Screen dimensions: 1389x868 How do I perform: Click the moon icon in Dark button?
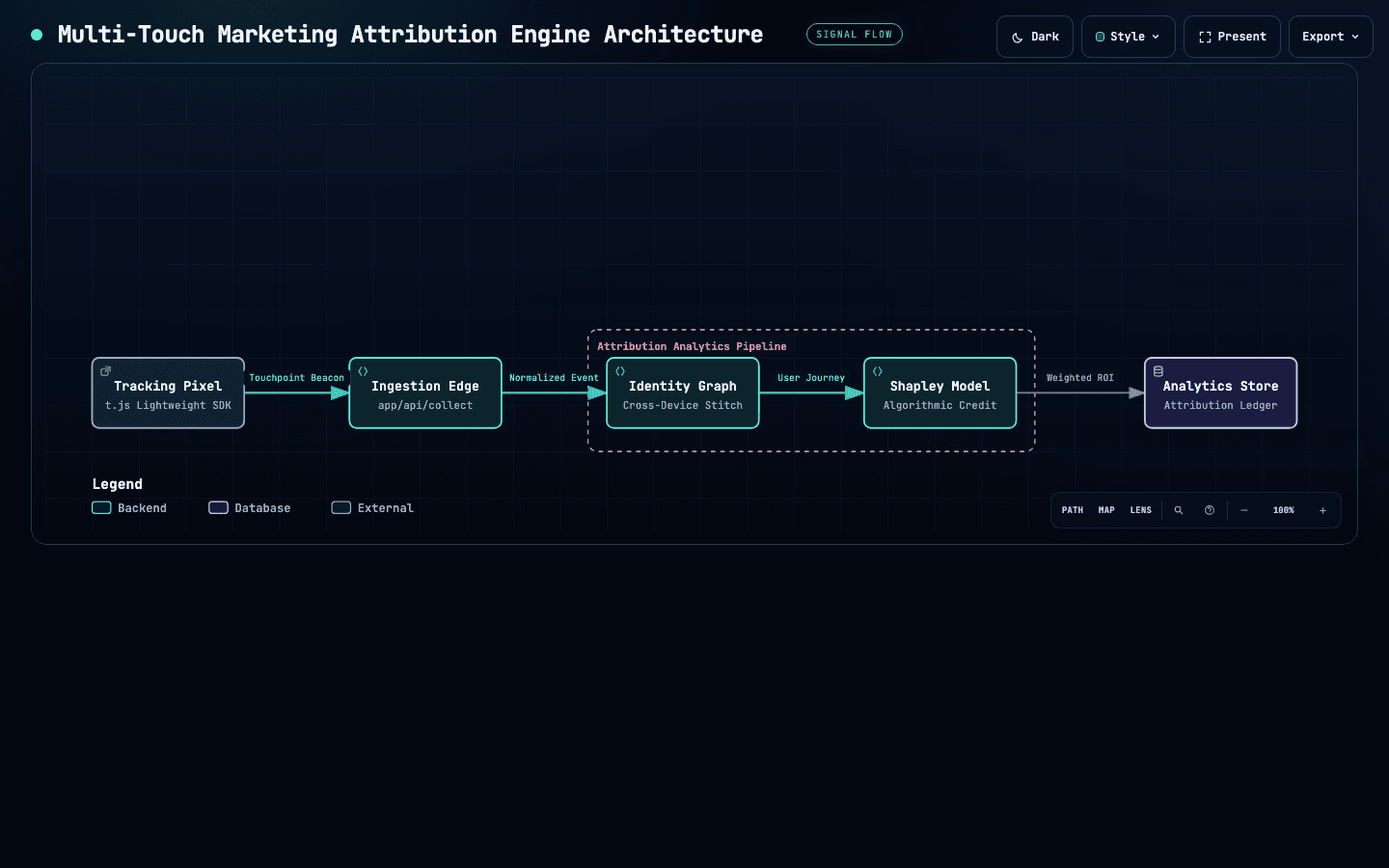click(x=1017, y=38)
